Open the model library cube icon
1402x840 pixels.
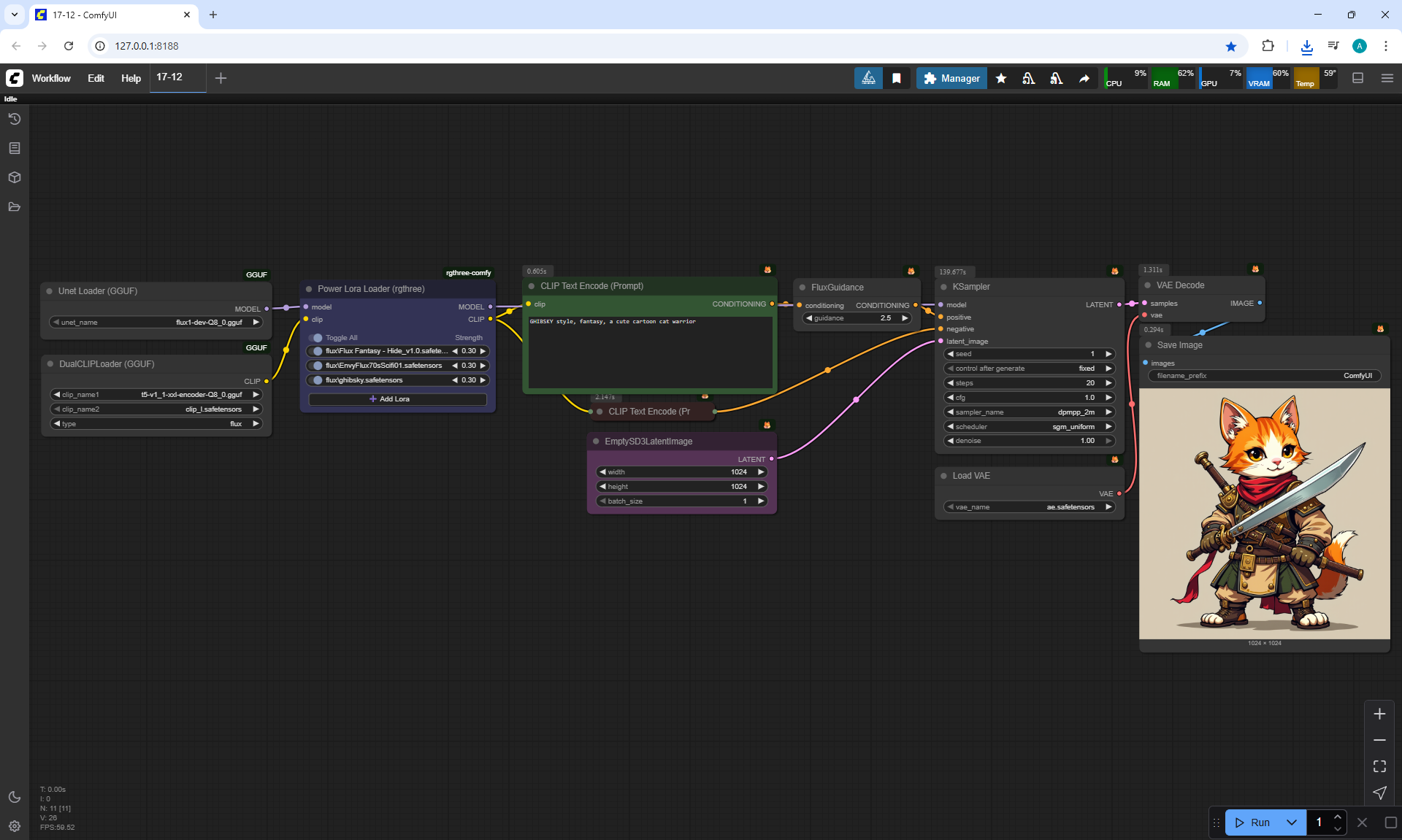coord(14,177)
